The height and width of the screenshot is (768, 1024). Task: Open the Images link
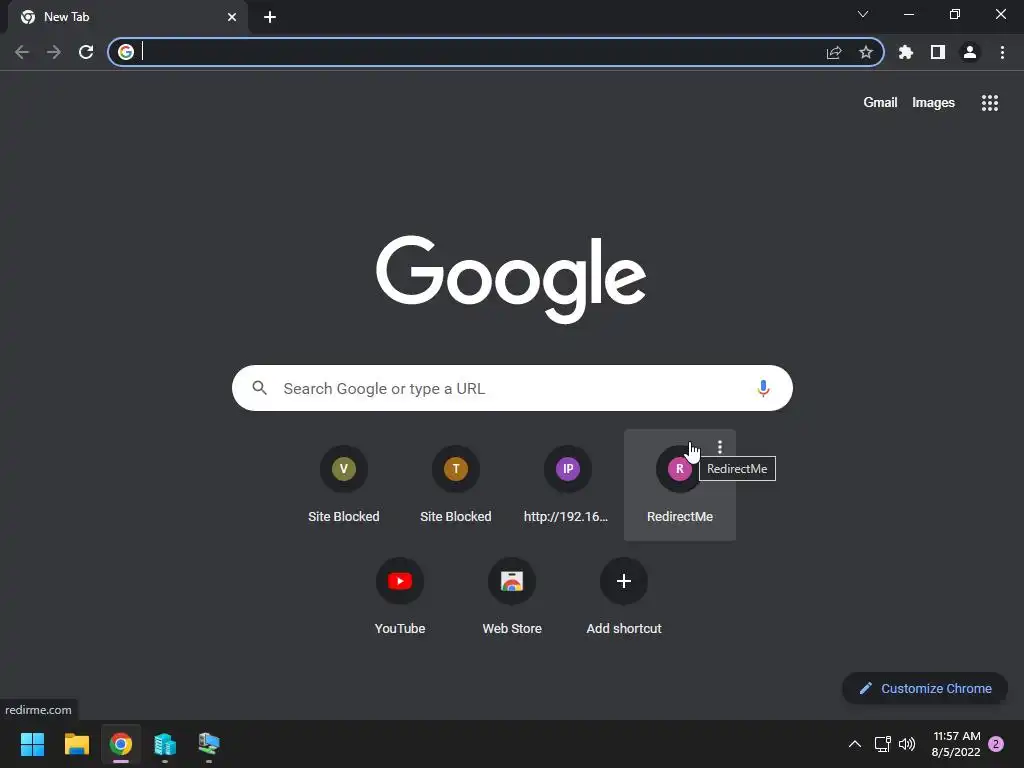933,103
